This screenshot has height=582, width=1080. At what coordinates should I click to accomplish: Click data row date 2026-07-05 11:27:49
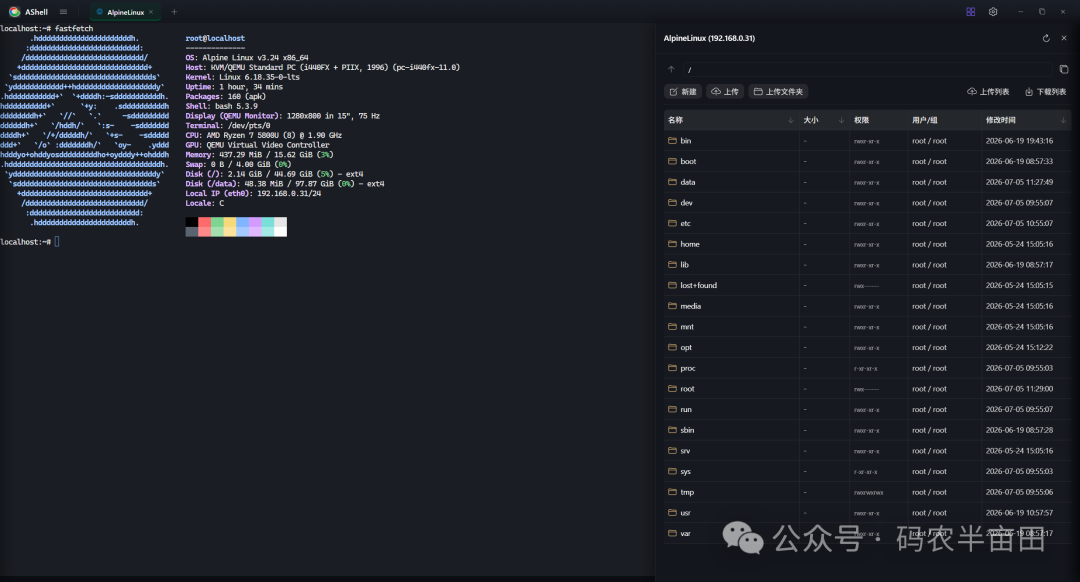[x=1019, y=183]
